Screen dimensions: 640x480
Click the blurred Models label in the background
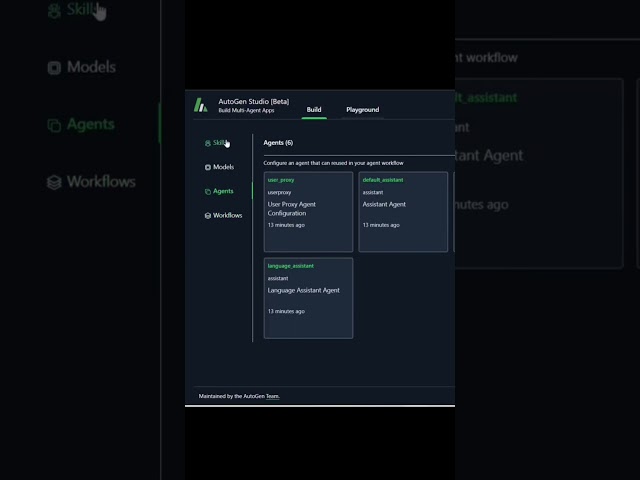91,67
